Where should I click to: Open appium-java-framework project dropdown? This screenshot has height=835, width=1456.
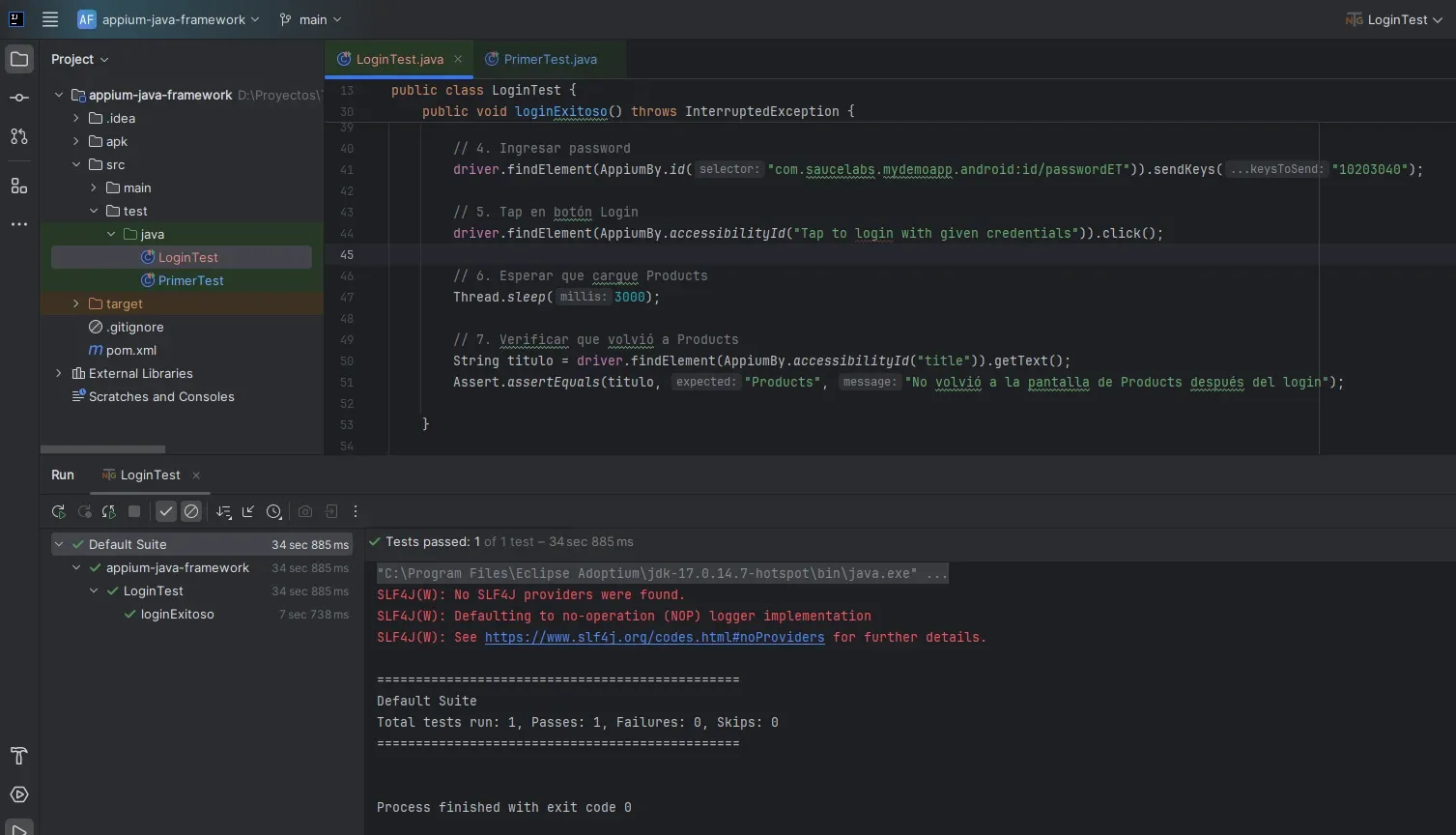[169, 19]
